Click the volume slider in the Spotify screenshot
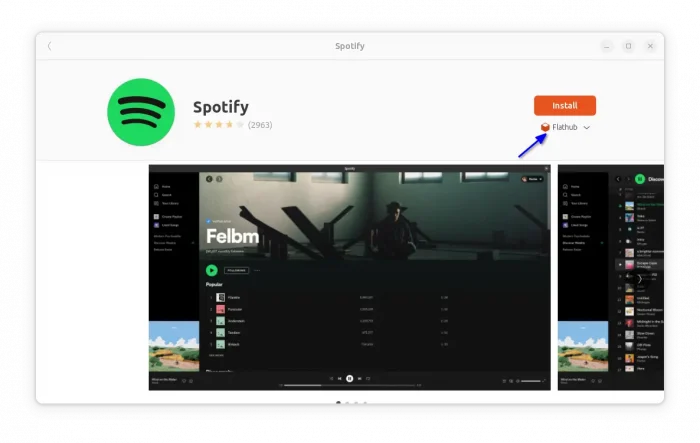 pyautogui.click(x=530, y=381)
